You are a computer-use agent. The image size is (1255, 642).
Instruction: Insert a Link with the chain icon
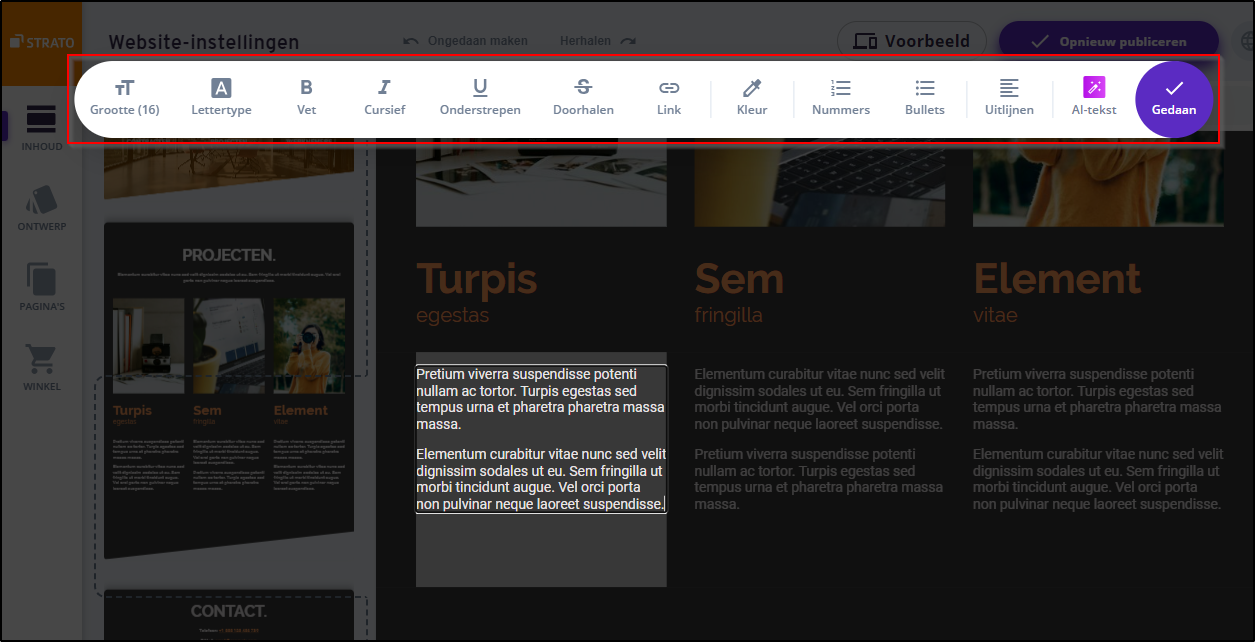pyautogui.click(x=669, y=98)
